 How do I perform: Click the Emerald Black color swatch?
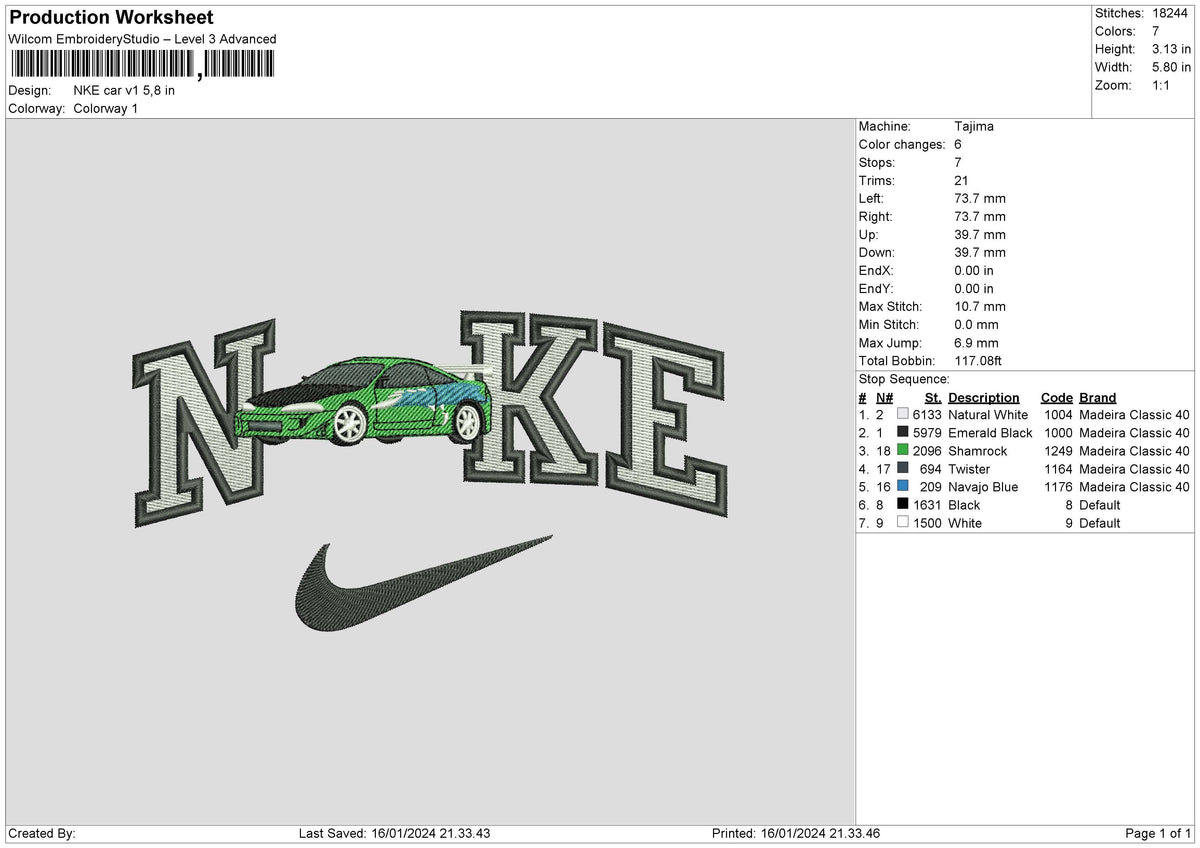pyautogui.click(x=903, y=433)
